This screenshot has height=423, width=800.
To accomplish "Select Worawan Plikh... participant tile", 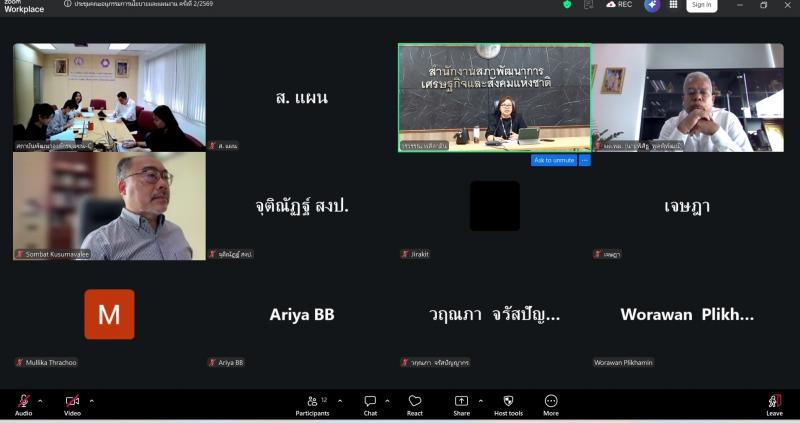I will click(688, 315).
